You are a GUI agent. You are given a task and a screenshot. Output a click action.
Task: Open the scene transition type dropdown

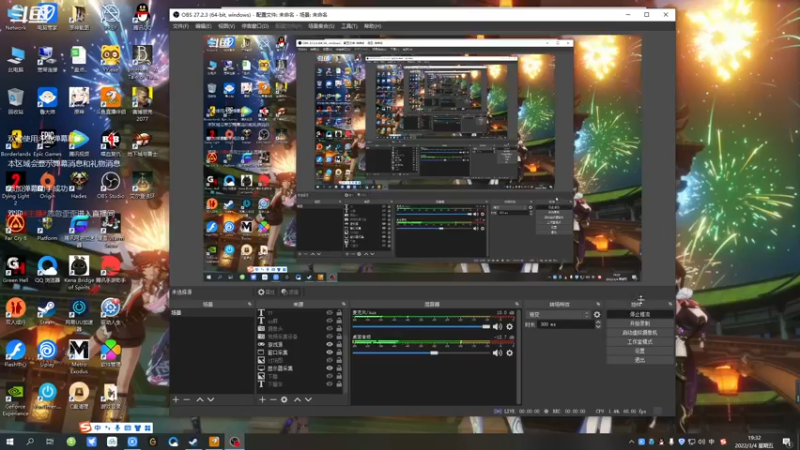(x=558, y=315)
